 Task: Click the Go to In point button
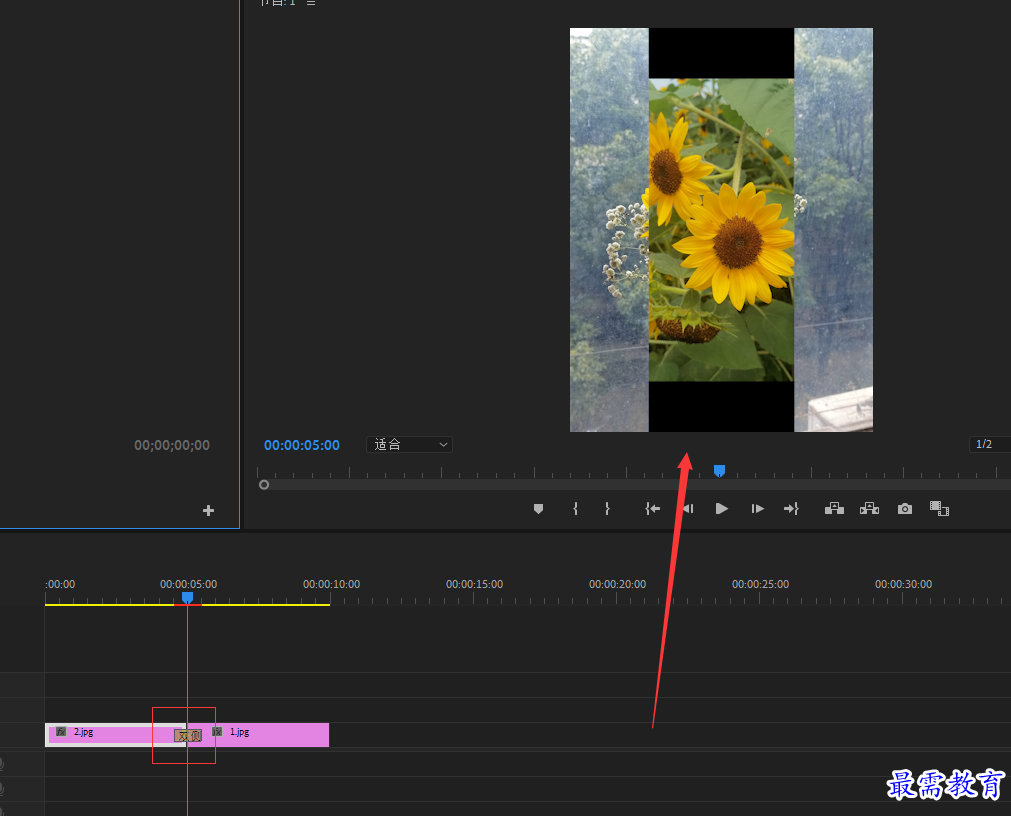point(653,509)
